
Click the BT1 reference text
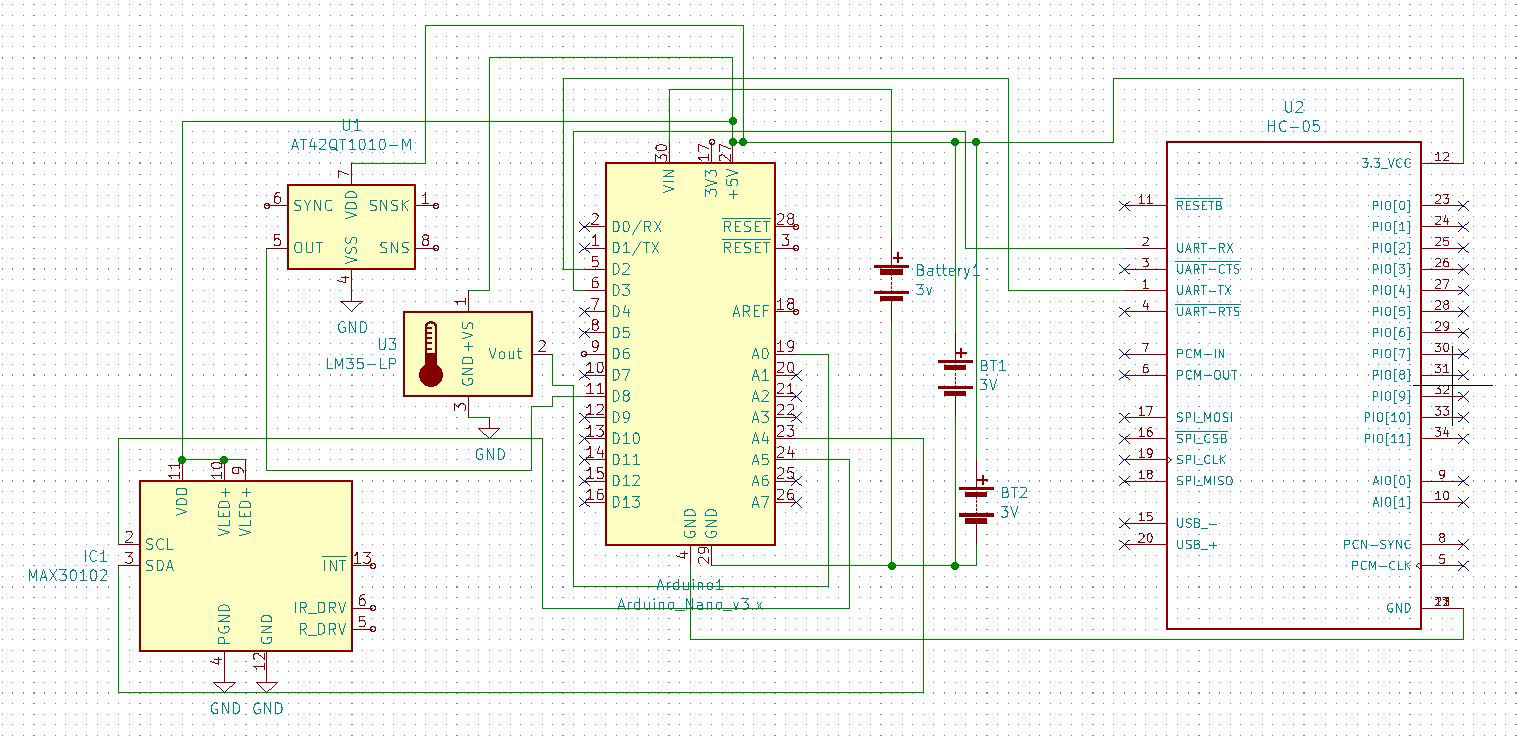[x=993, y=366]
